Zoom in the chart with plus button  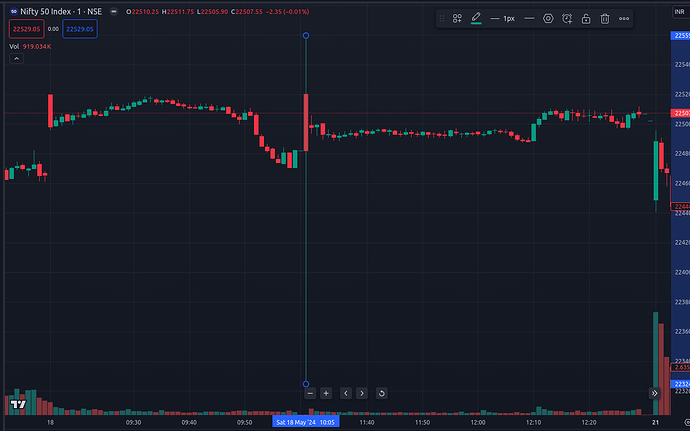point(326,393)
